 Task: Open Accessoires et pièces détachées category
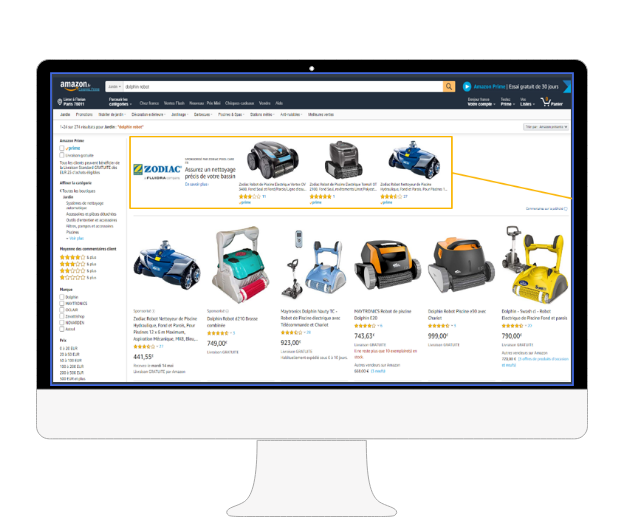pyautogui.click(x=91, y=214)
